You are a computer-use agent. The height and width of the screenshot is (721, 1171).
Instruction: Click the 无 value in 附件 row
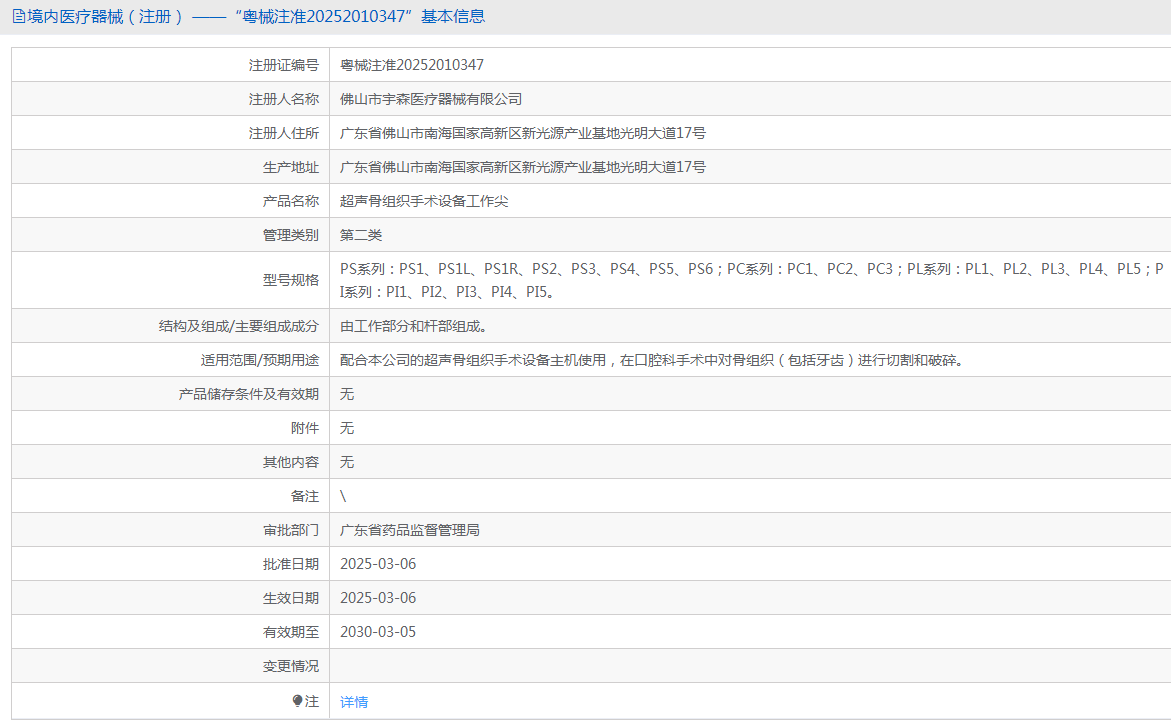click(347, 428)
